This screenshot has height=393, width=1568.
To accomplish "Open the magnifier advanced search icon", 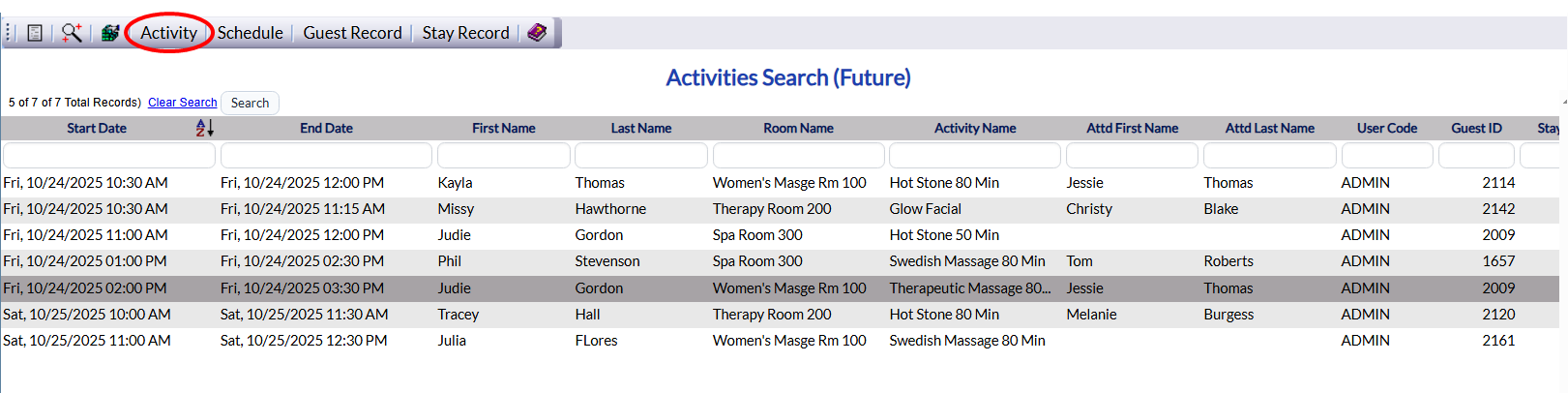I will pos(72,33).
